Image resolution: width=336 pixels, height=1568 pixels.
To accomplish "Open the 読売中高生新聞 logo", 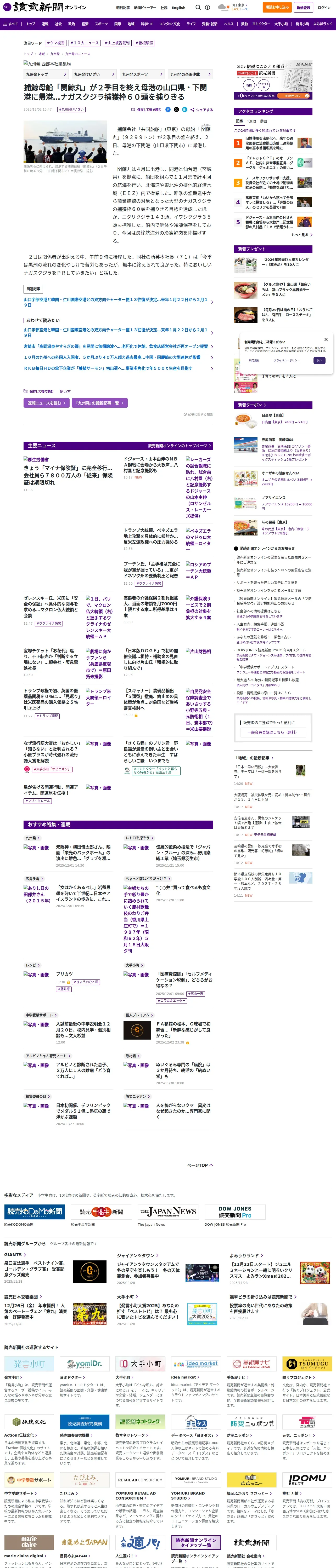I will coord(101,1211).
